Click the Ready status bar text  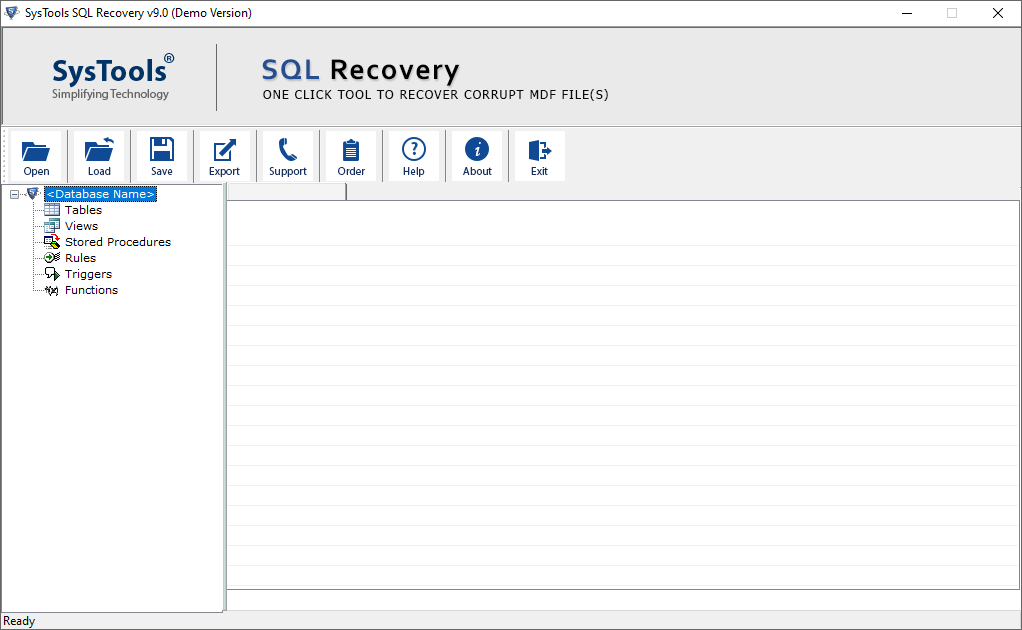point(19,621)
